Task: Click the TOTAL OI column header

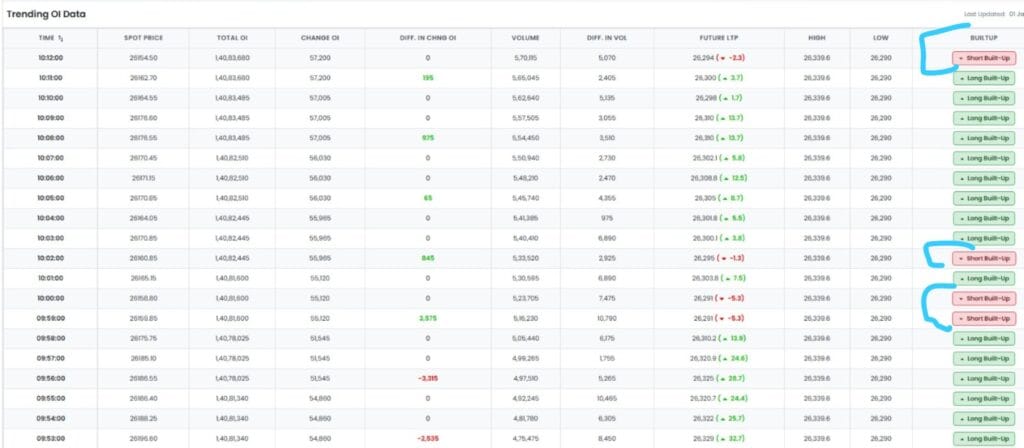Action: coord(232,37)
